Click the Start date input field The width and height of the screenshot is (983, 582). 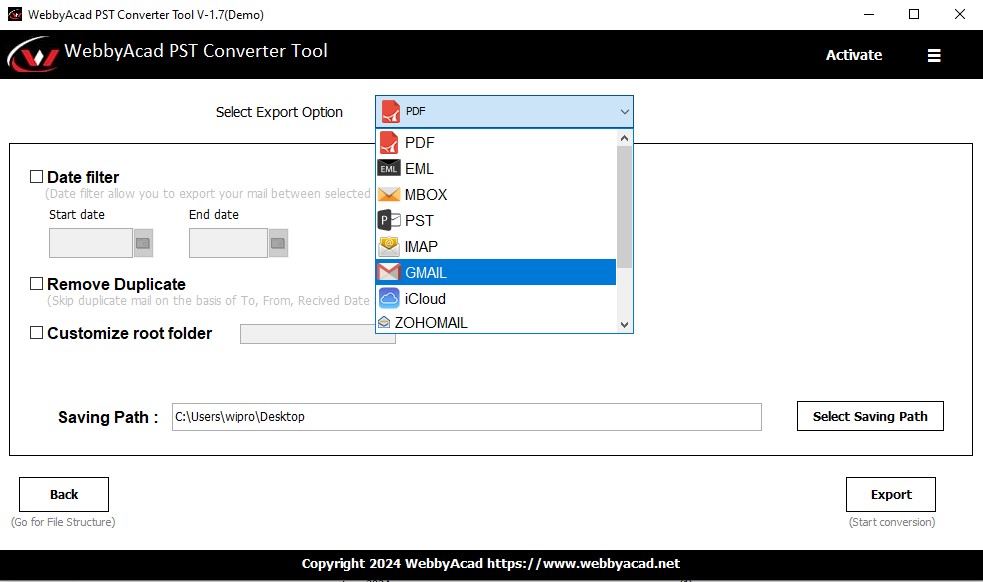pyautogui.click(x=91, y=243)
